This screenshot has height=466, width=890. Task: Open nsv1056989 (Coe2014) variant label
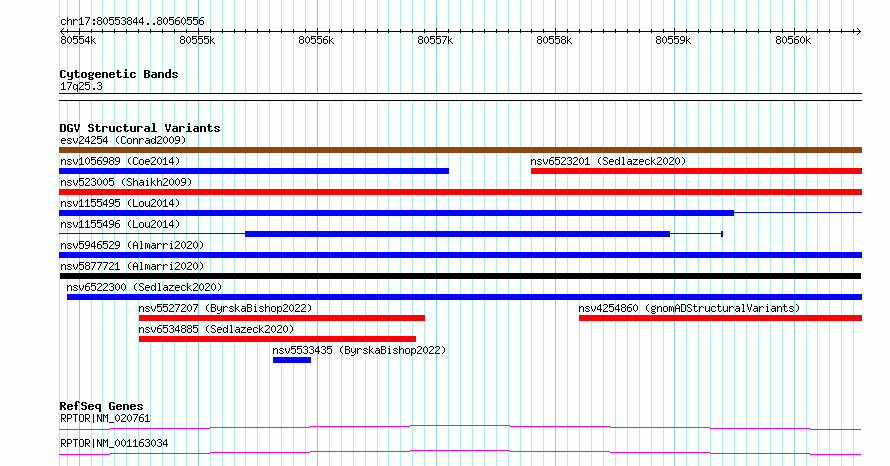point(120,161)
